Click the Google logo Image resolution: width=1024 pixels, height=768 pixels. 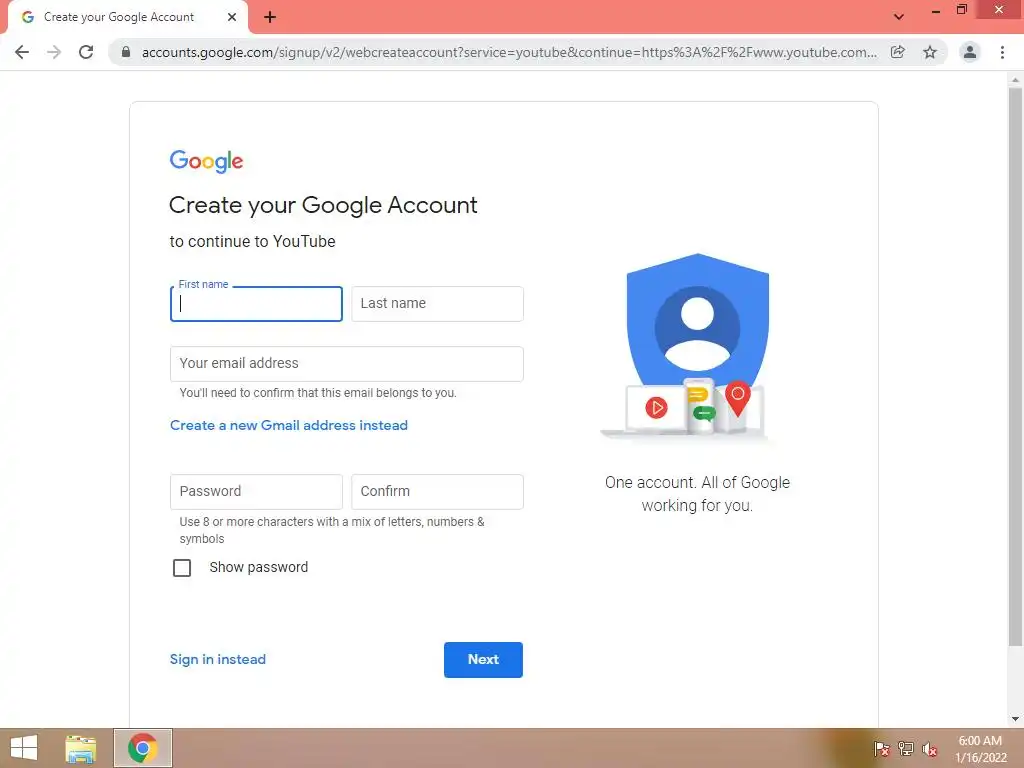(x=206, y=161)
